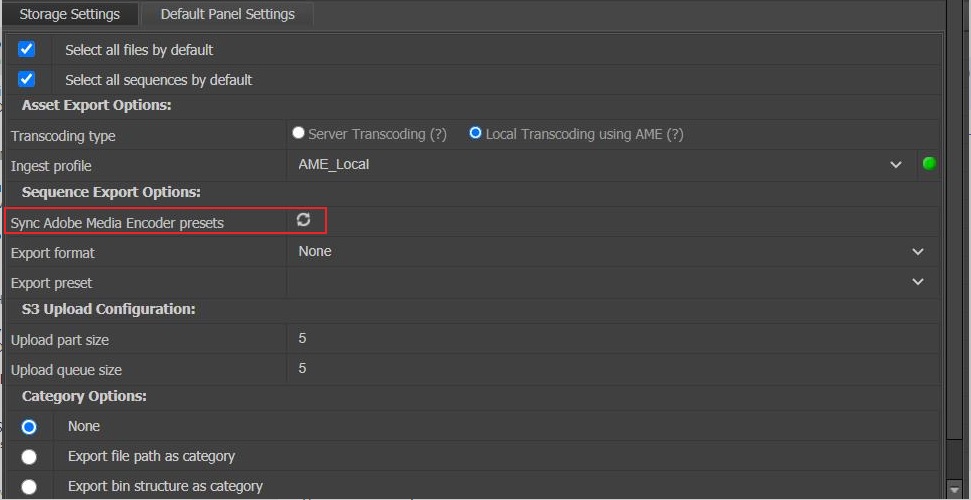Click the Upload part size value field
This screenshot has height=500, width=971.
(613, 339)
